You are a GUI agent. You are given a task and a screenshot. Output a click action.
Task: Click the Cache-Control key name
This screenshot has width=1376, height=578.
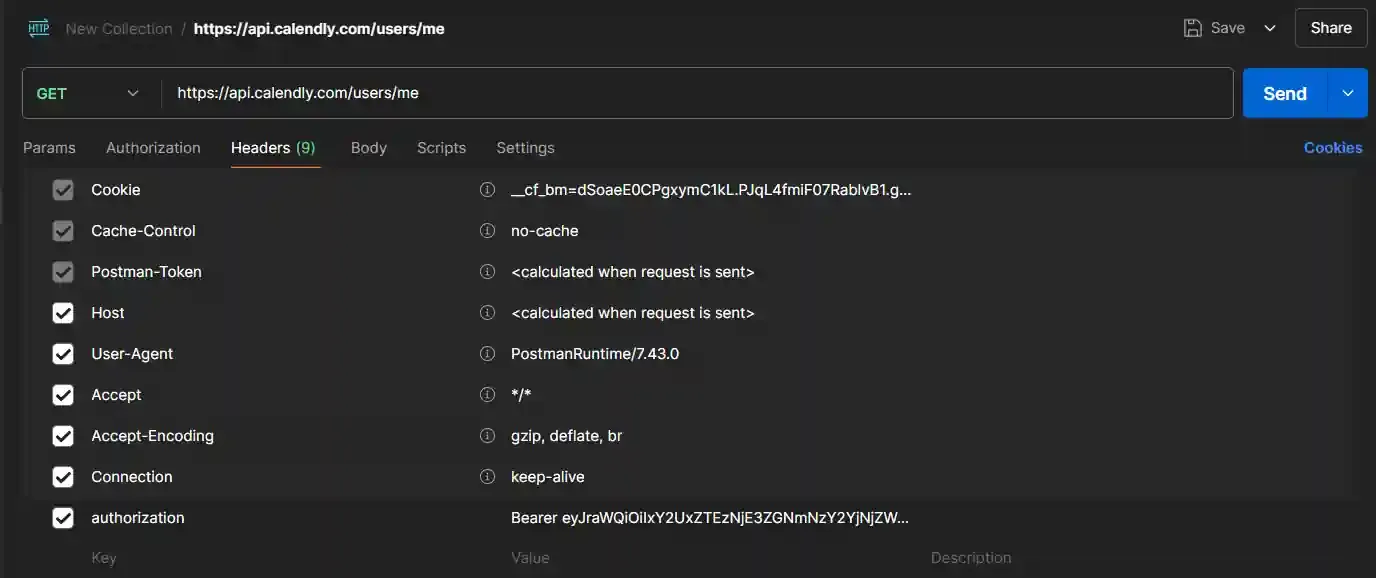(x=143, y=230)
